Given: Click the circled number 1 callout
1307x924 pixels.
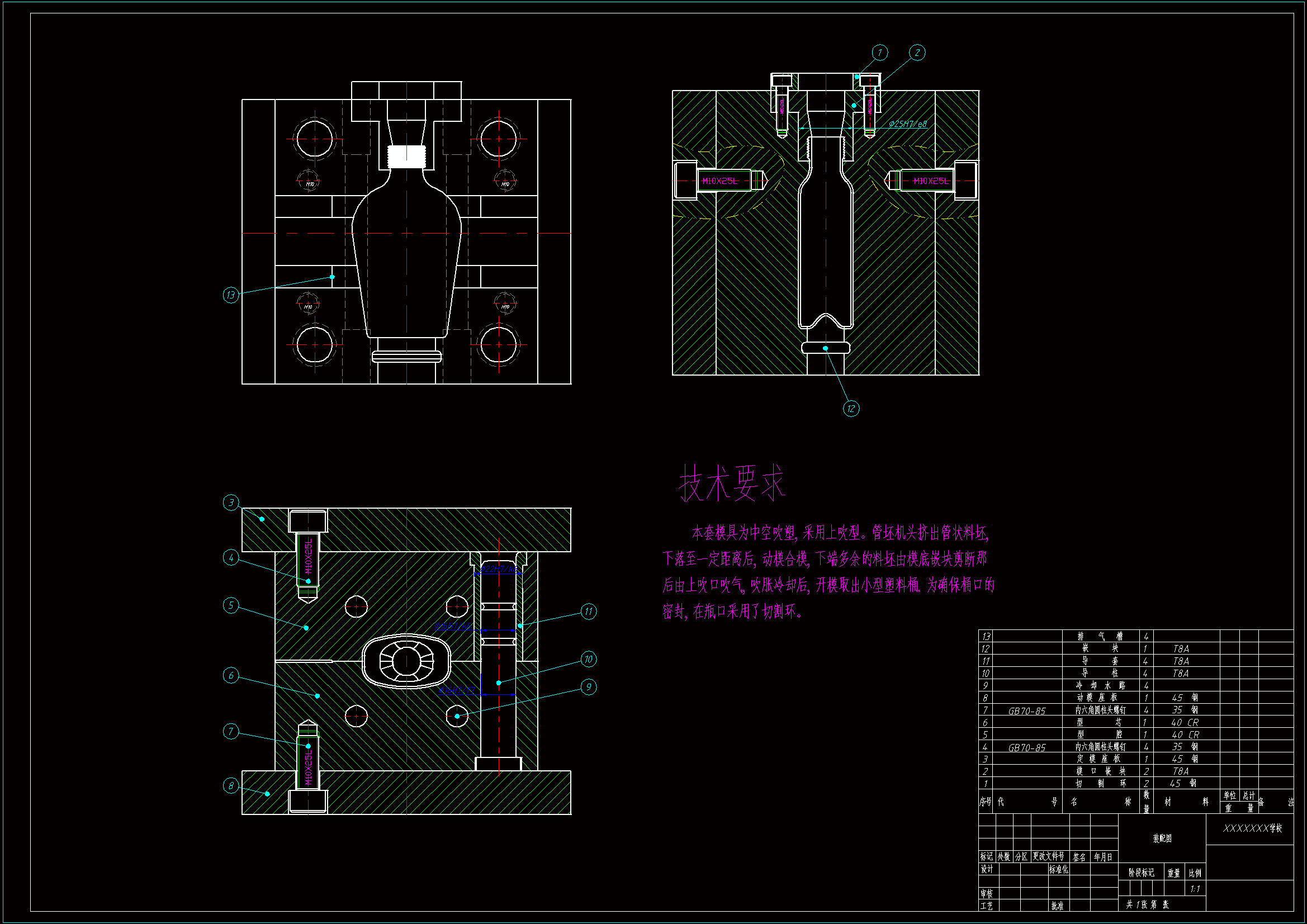Looking at the screenshot, I should [879, 53].
